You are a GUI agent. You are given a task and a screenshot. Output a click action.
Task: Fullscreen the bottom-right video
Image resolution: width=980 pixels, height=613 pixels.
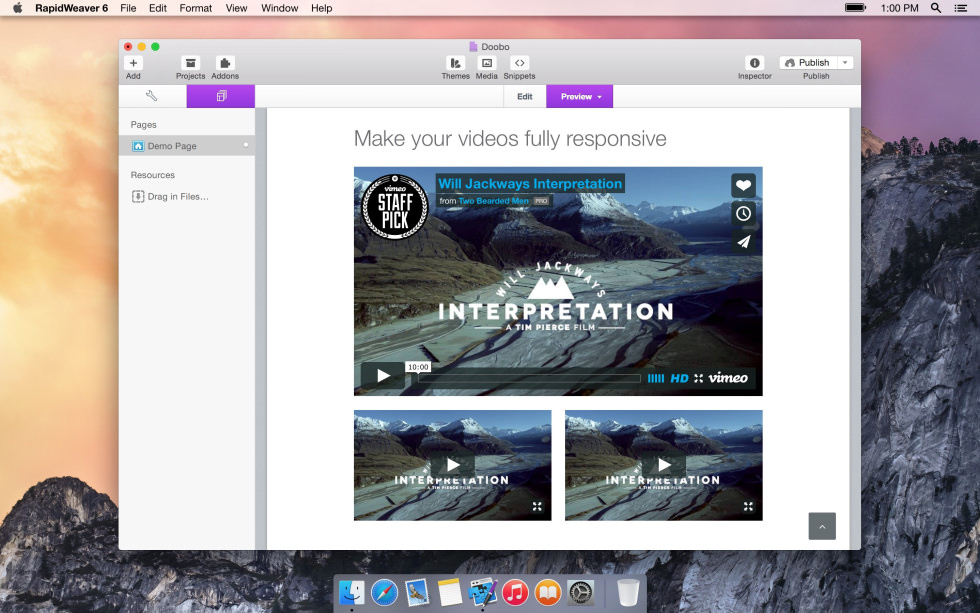(748, 506)
